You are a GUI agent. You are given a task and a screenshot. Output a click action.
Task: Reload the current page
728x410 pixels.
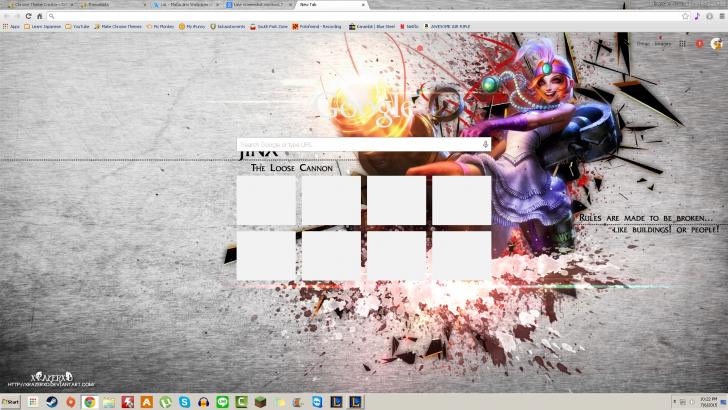point(28,16)
